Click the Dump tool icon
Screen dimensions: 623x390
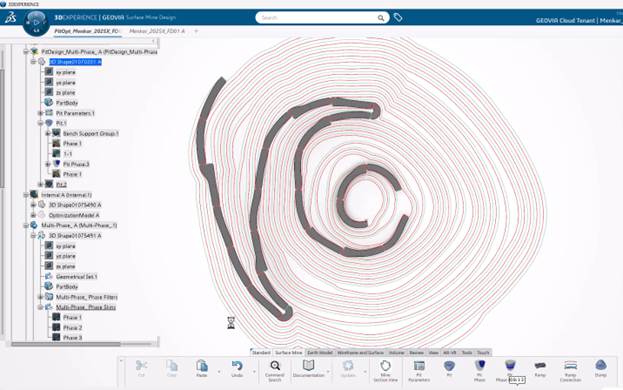pos(600,369)
